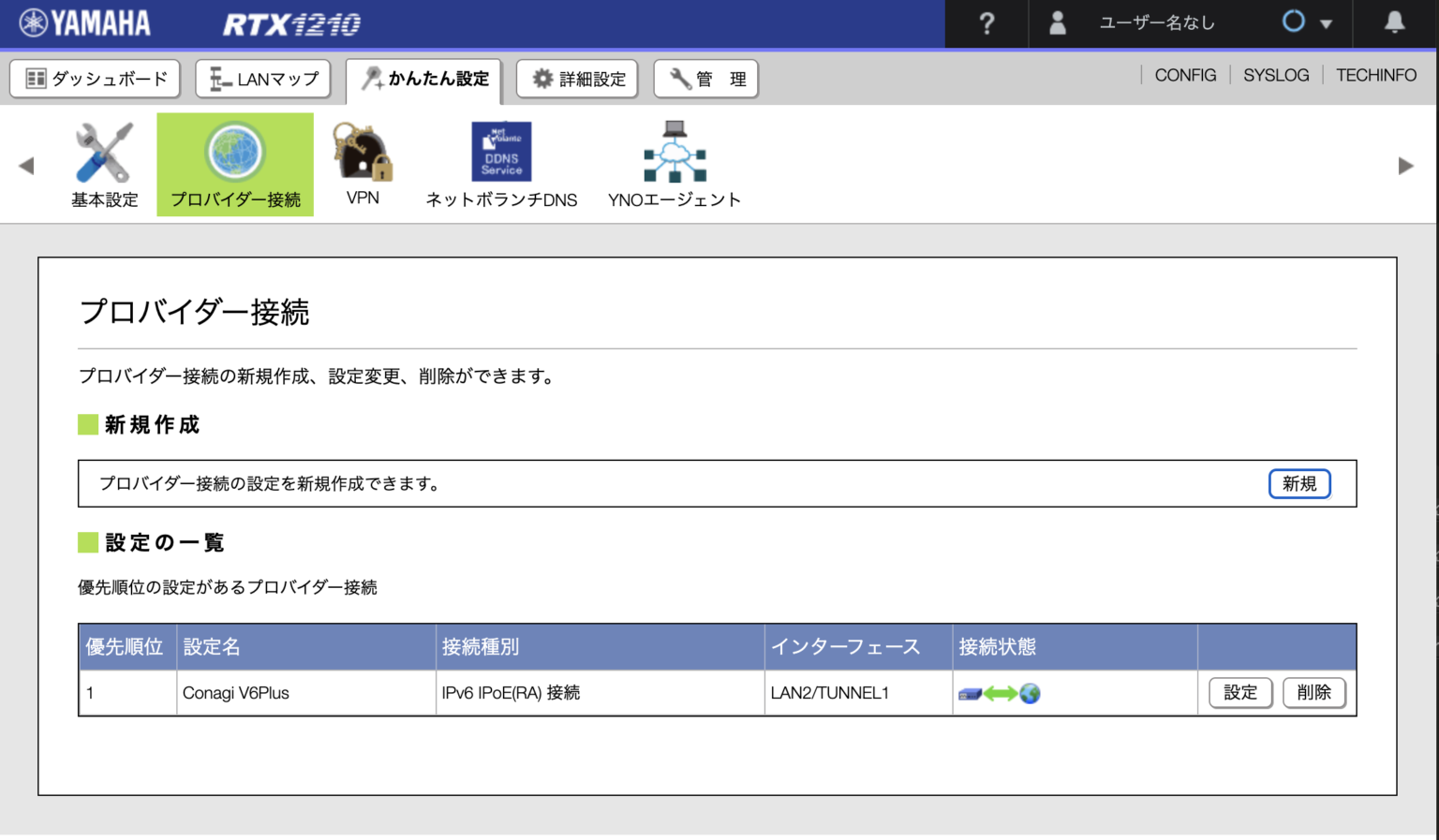The image size is (1439, 840).
Task: Select the プロバイダー接続 globe icon
Action: (x=234, y=150)
